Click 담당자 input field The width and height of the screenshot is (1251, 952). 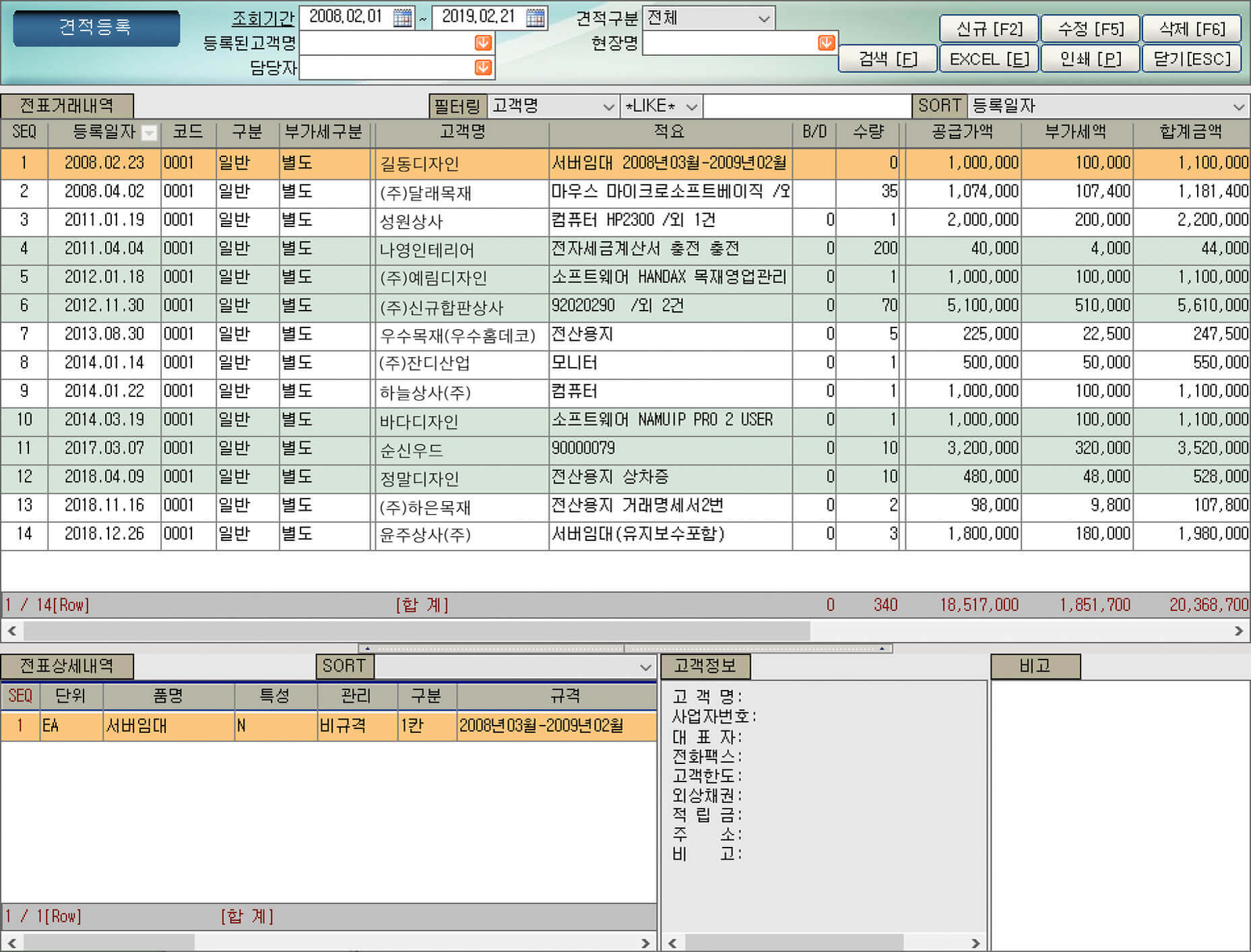point(387,67)
